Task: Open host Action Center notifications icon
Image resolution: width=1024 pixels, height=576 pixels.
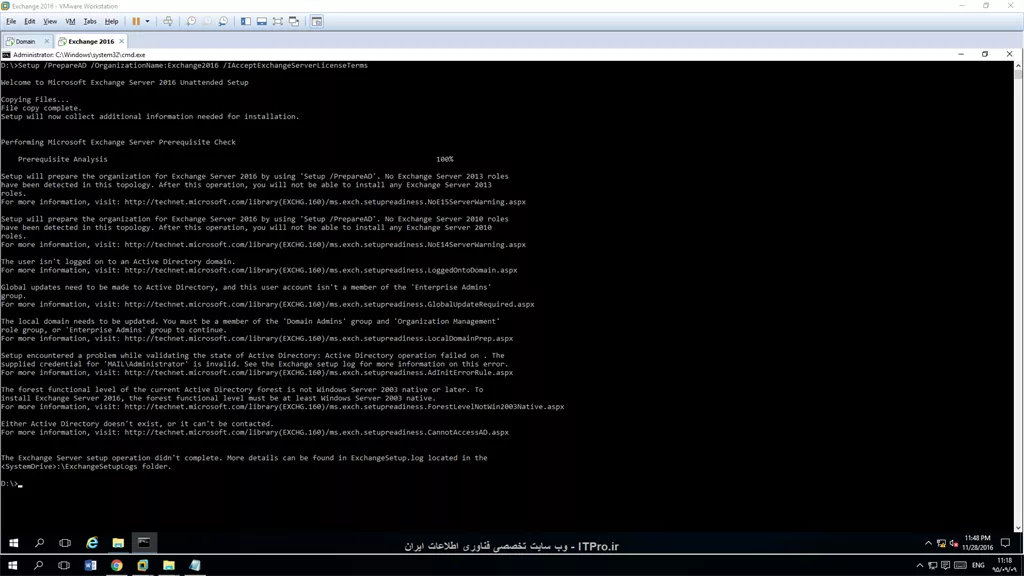Action: pyautogui.click(x=946, y=566)
